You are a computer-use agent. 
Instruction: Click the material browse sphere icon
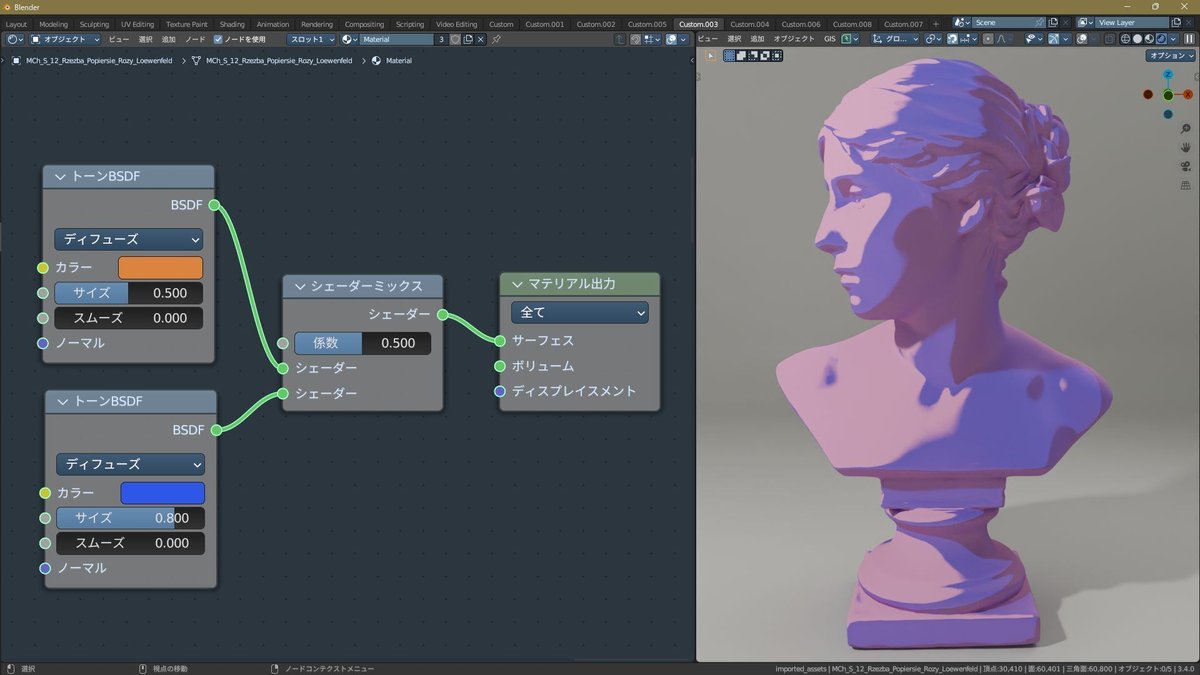[x=349, y=39]
